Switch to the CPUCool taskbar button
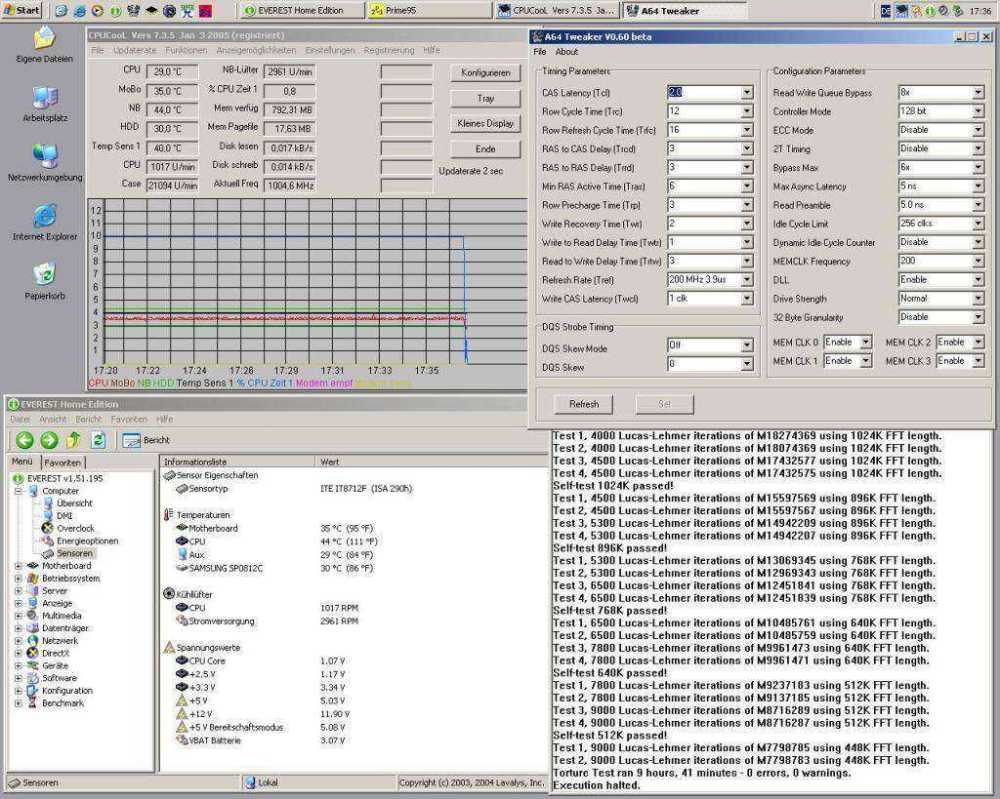Image resolution: width=1000 pixels, height=799 pixels. click(x=557, y=11)
